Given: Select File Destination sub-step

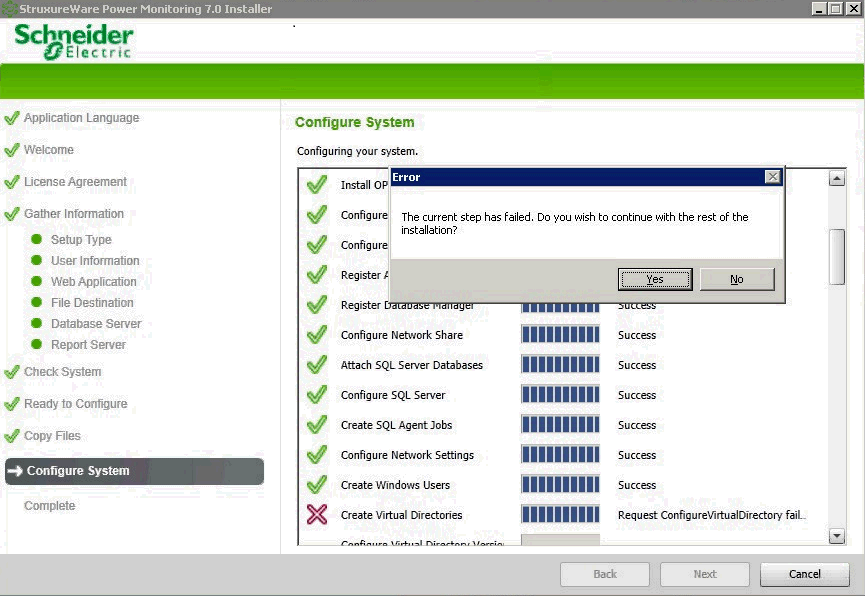Looking at the screenshot, I should pyautogui.click(x=92, y=302).
